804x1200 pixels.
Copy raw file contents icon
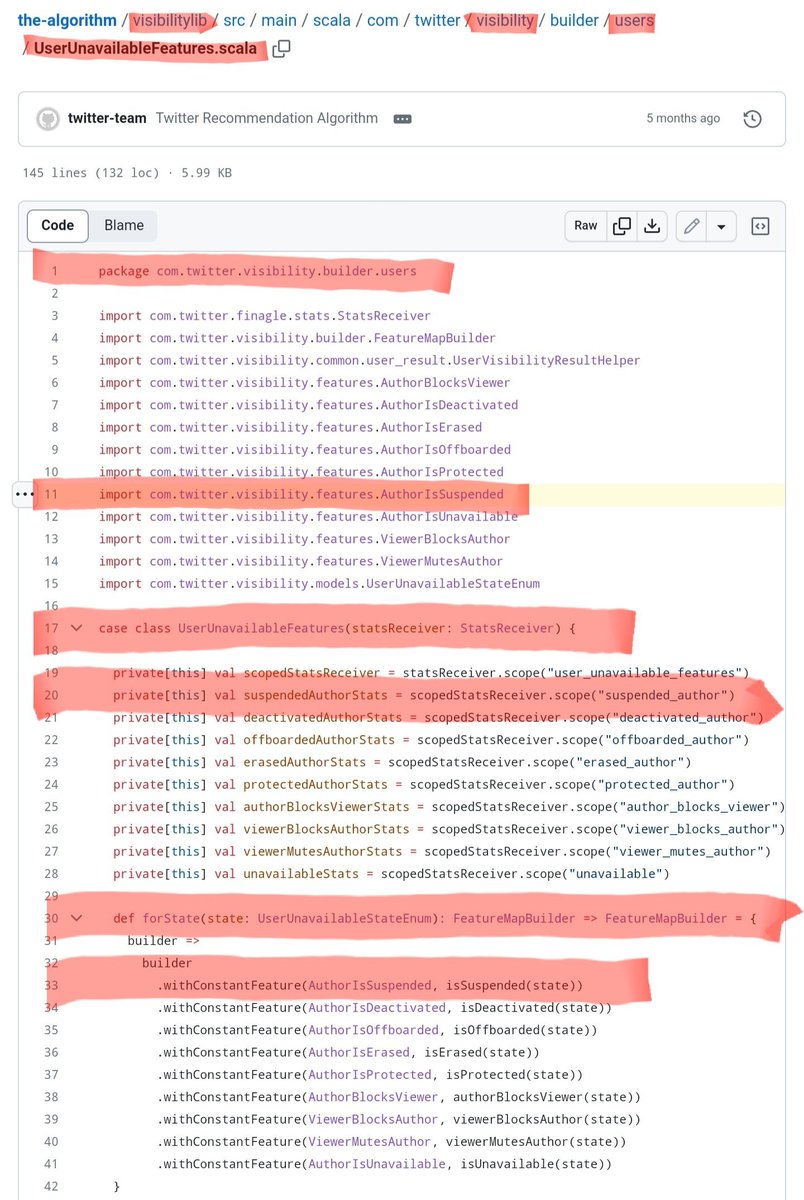tap(621, 226)
